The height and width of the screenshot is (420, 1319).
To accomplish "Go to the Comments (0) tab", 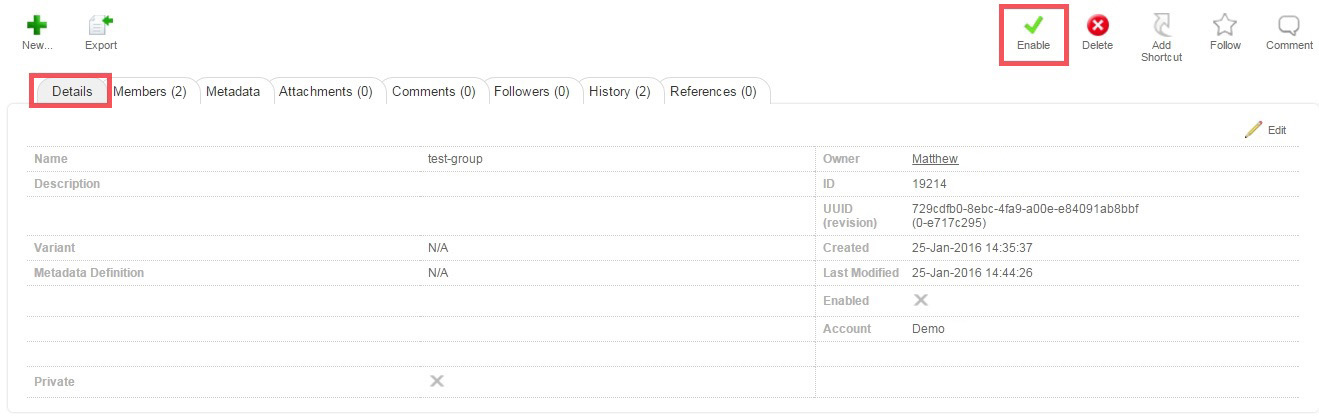I will (x=433, y=91).
